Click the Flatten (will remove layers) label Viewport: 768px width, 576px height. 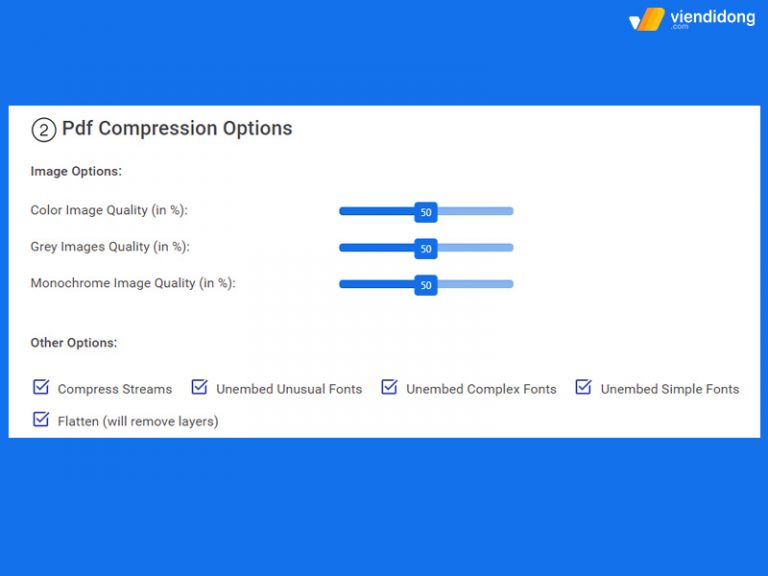click(138, 421)
